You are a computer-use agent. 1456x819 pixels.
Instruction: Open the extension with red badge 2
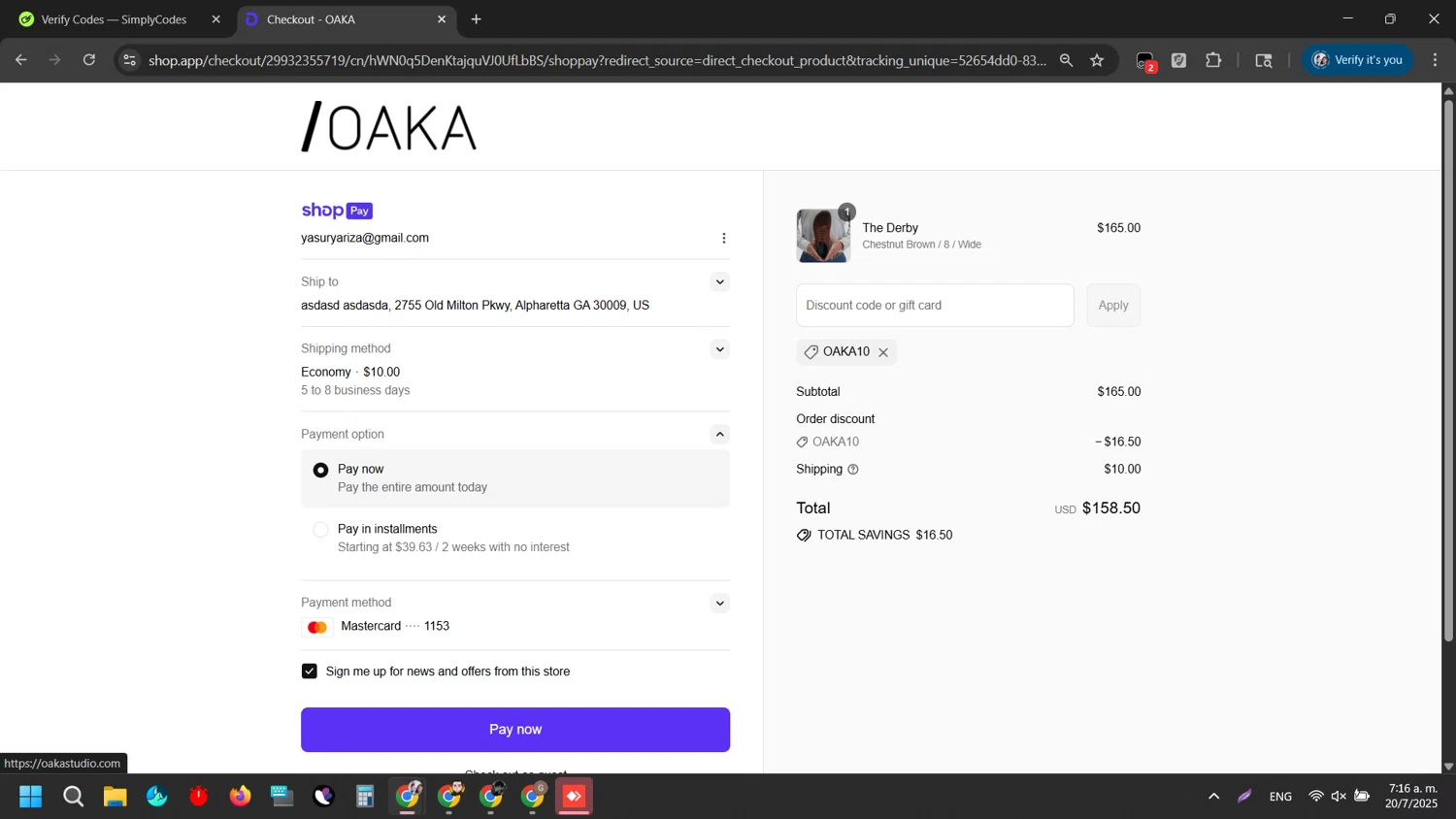tap(1145, 61)
